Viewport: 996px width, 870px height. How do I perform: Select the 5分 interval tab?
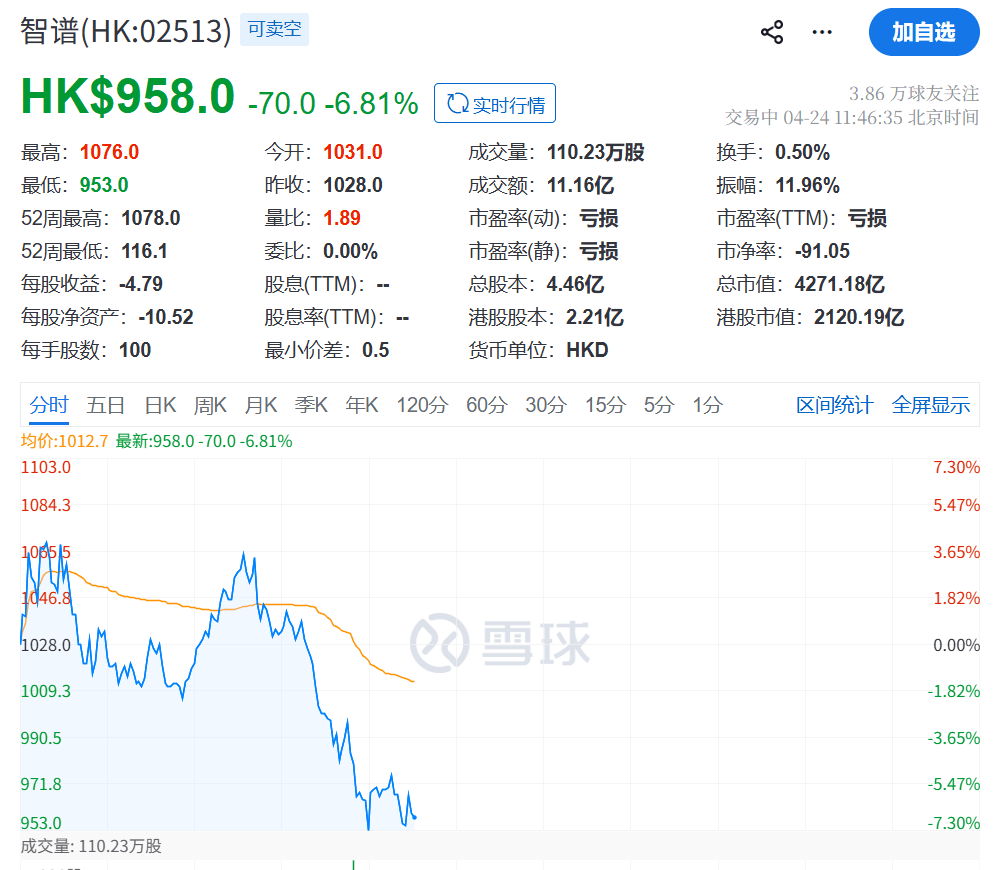tap(659, 405)
